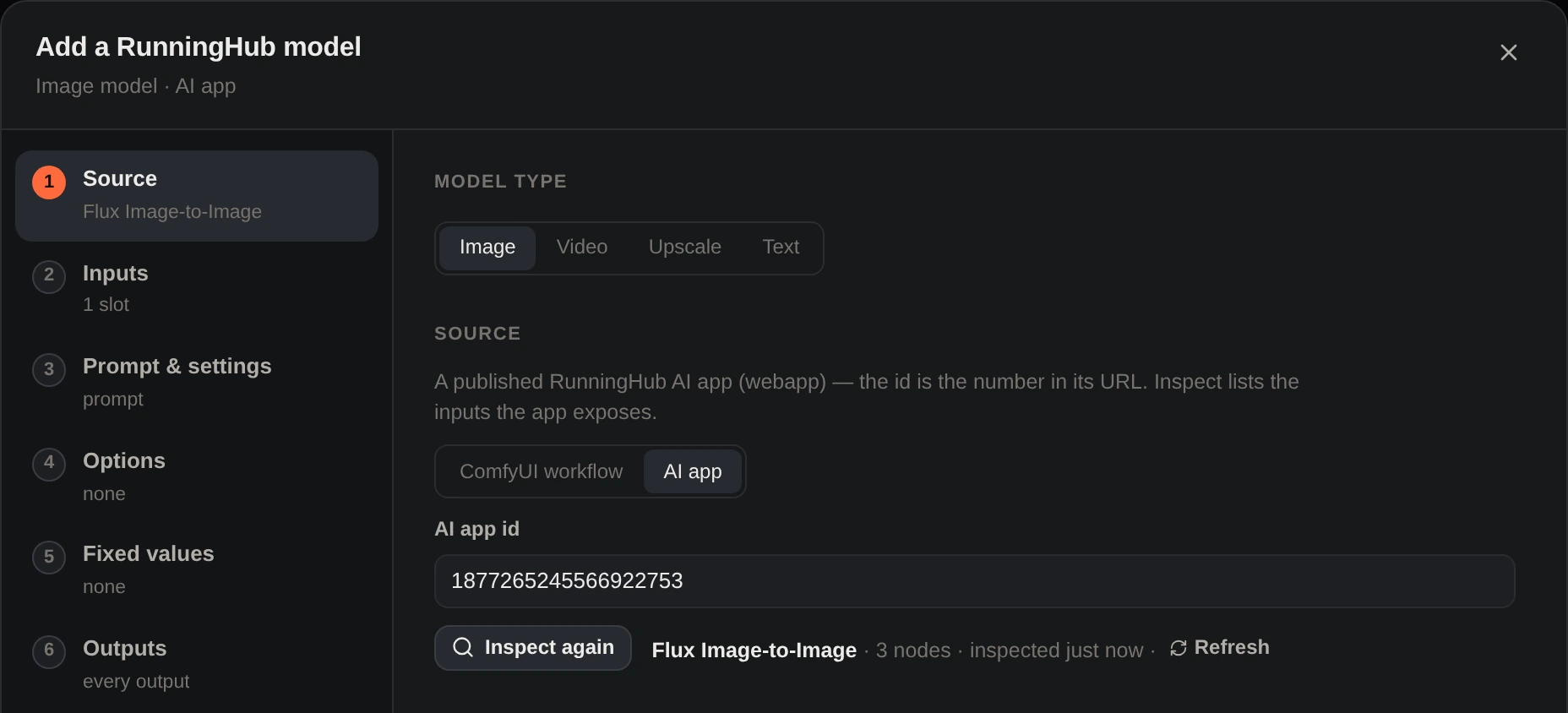Click the Flux Image-to-Image inspection result name
Viewport: 1568px width, 713px height.
754,650
